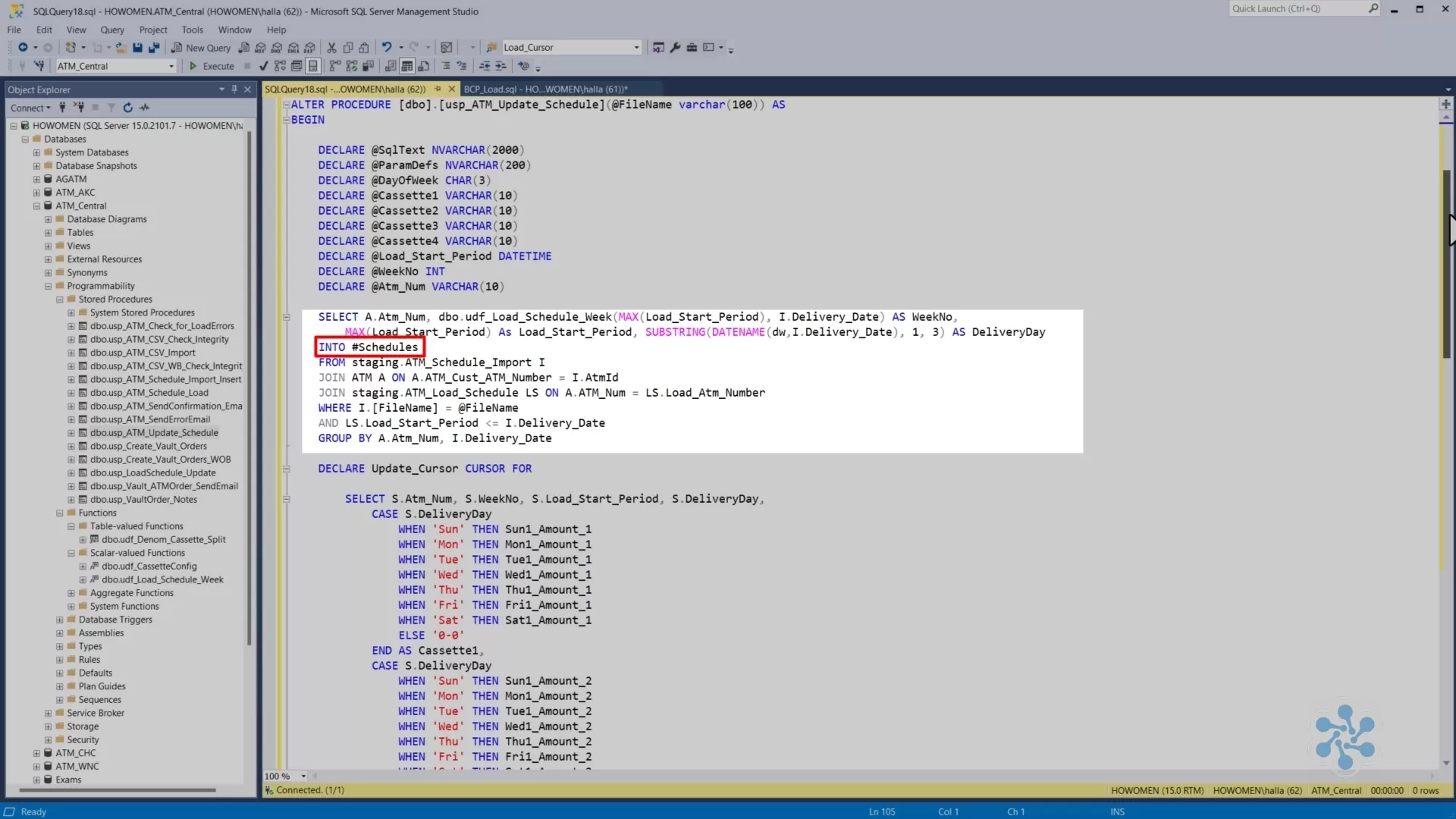This screenshot has height=819, width=1456.
Task: Click the Navigate Backward arrow icon
Action: pyautogui.click(x=23, y=47)
